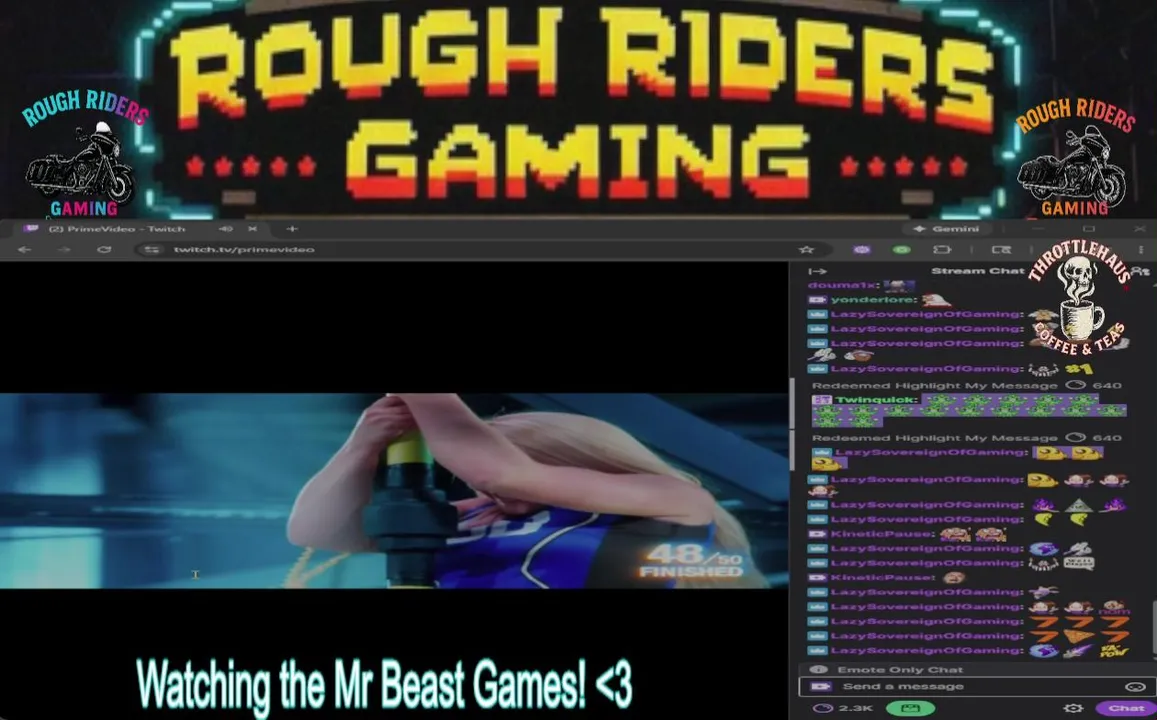View site information next to URL
Screen dimensions: 1157x720
click(x=151, y=249)
